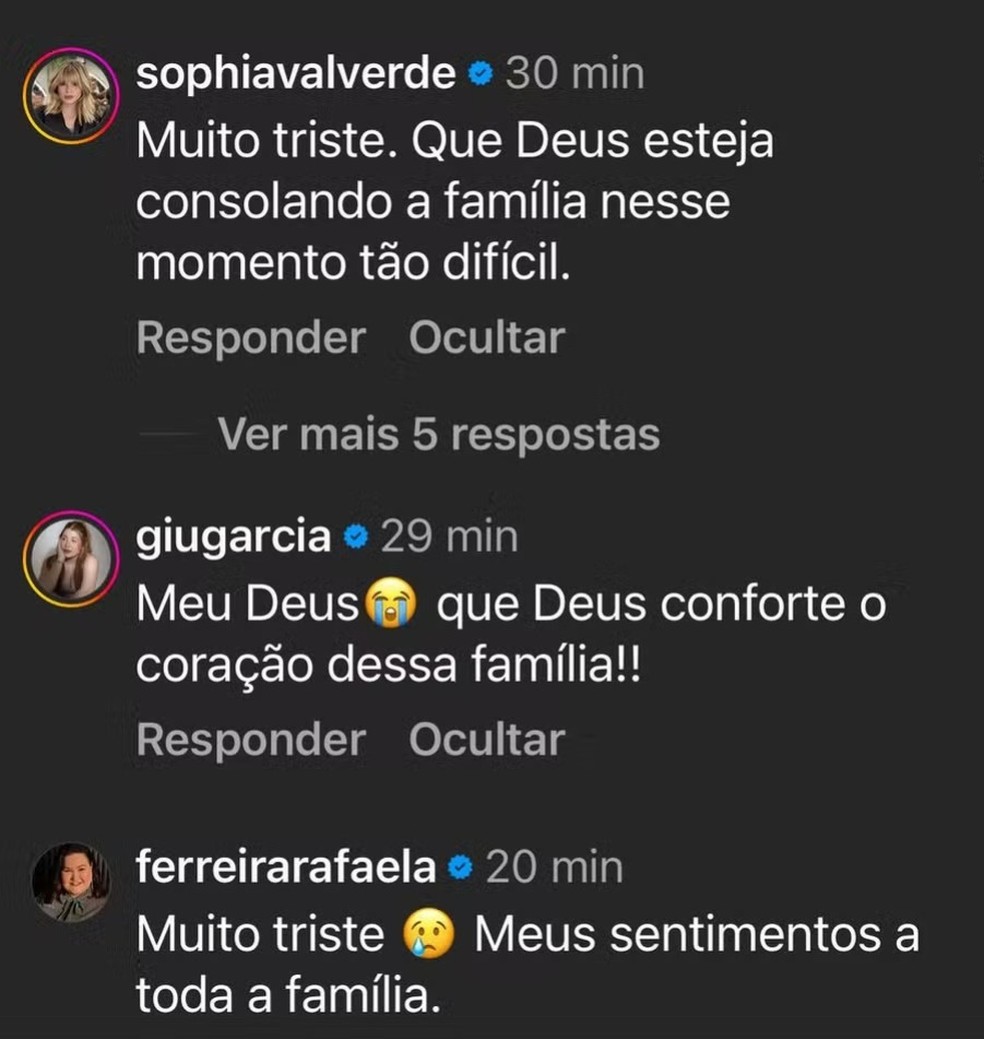Viewport: 984px width, 1039px height.
Task: Open the giugarcia username link
Action: 233,538
